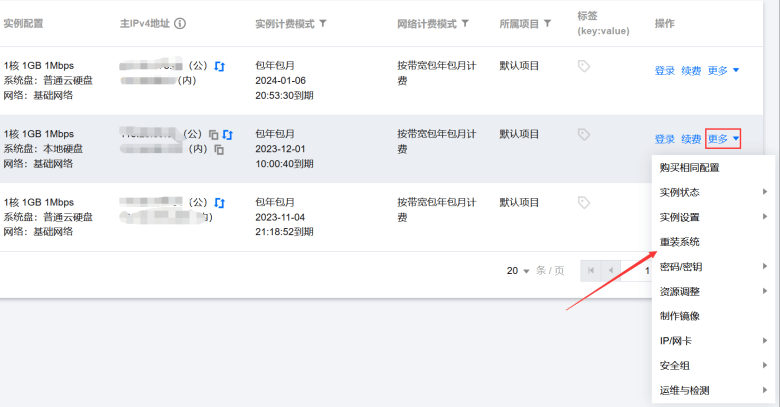Open the 实例计费模式 filter icon

(x=323, y=23)
